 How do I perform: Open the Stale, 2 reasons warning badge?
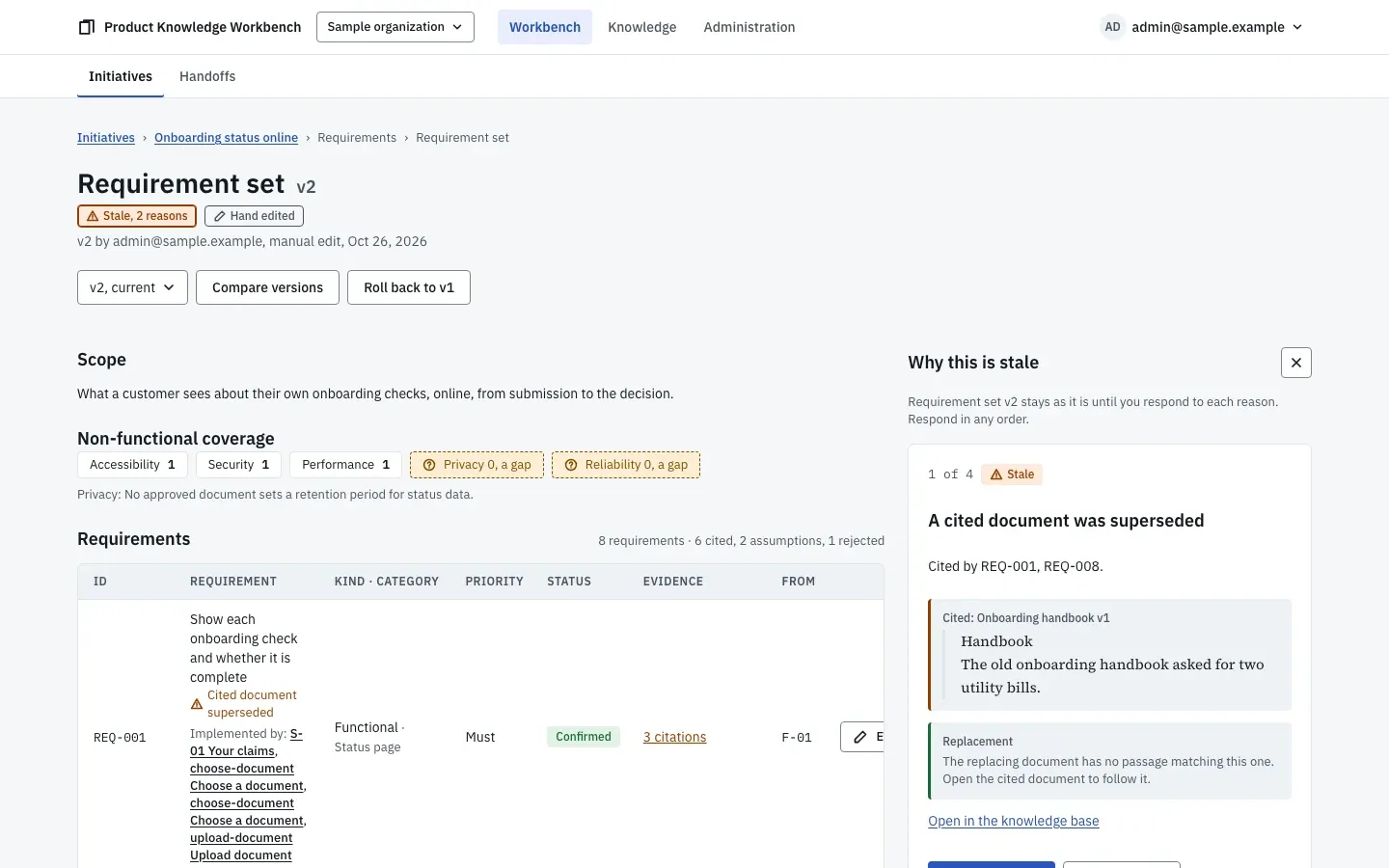coord(137,216)
